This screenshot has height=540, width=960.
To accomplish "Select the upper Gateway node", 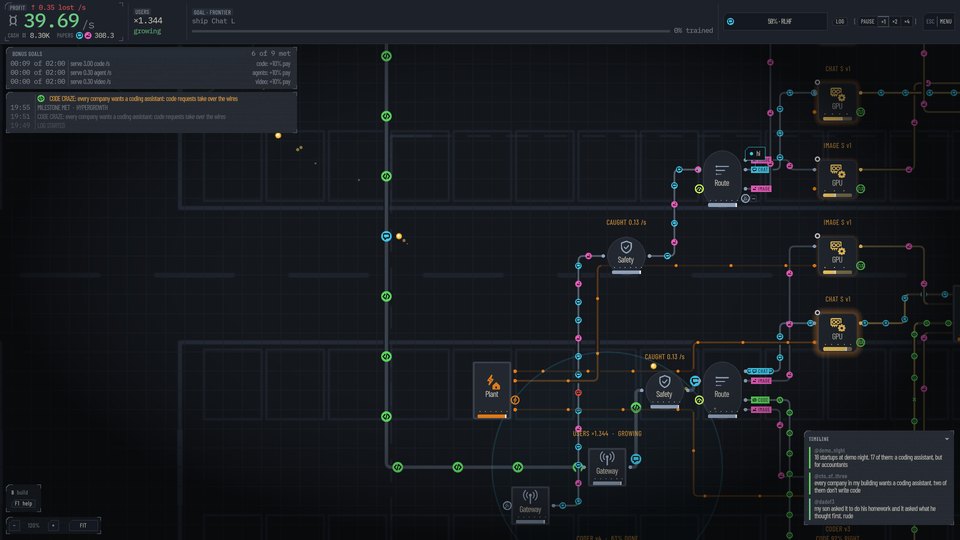I will 607,467.
